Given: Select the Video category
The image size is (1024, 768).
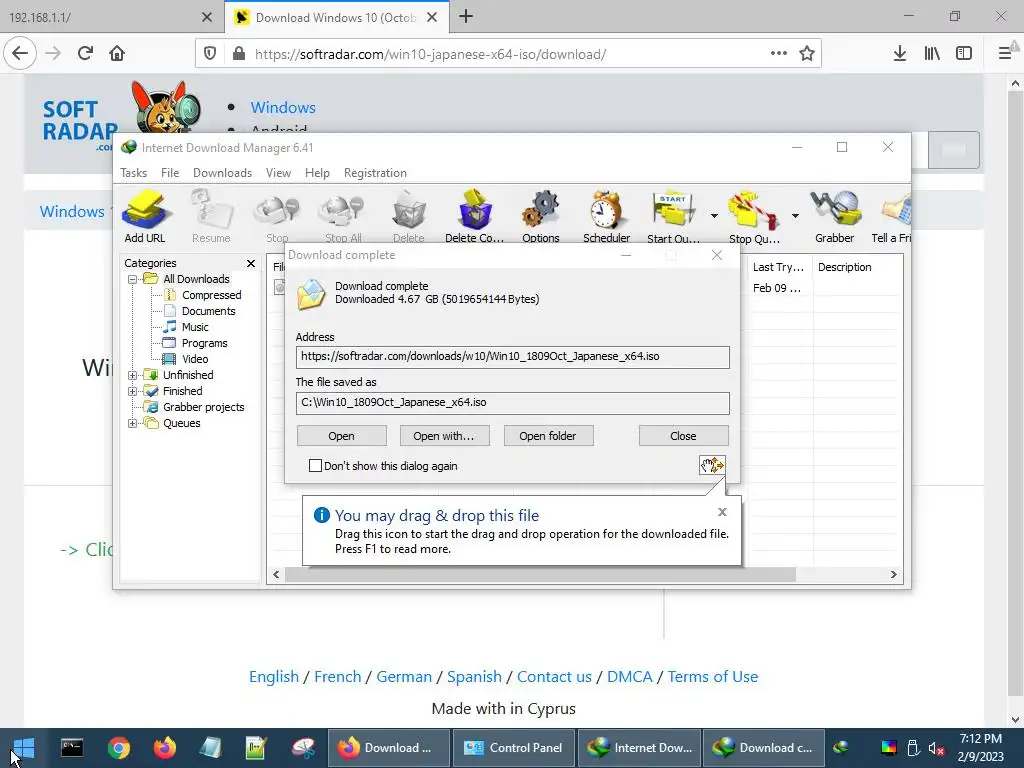Looking at the screenshot, I should click(x=195, y=359).
